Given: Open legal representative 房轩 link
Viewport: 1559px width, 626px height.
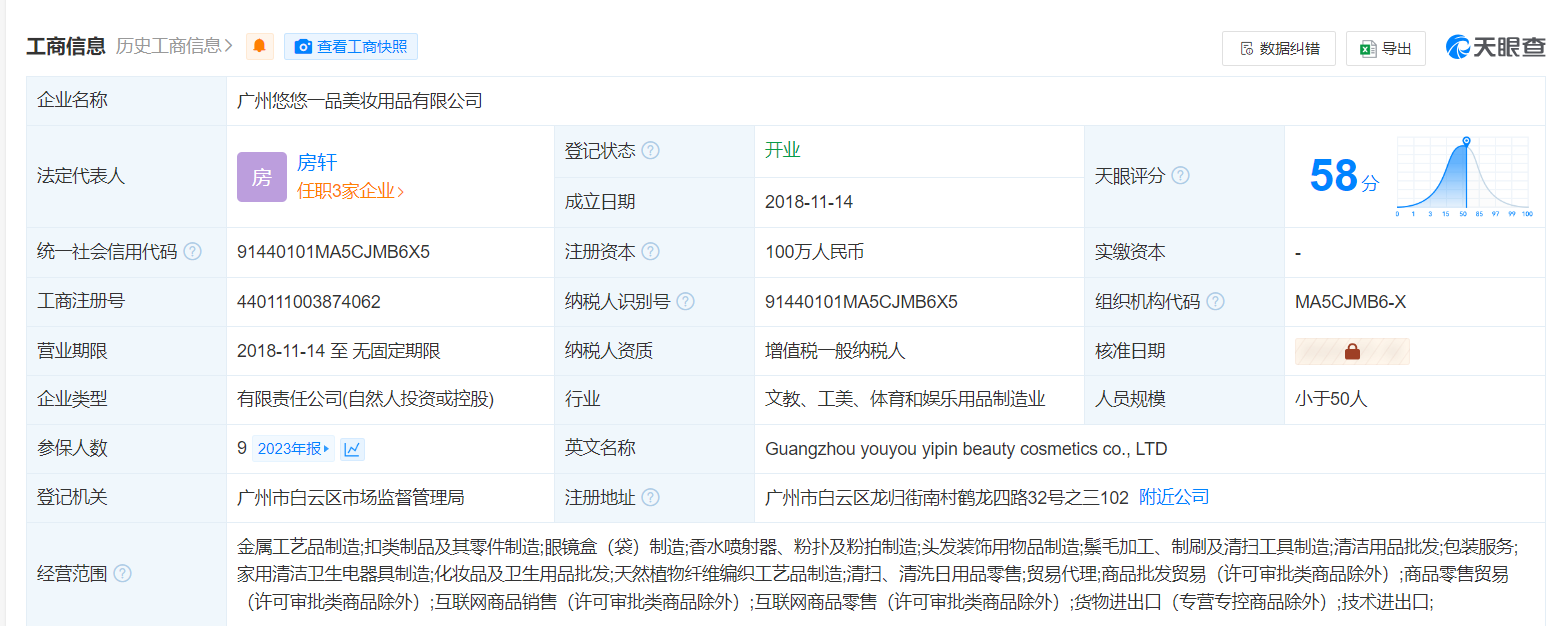Looking at the screenshot, I should point(317,163).
